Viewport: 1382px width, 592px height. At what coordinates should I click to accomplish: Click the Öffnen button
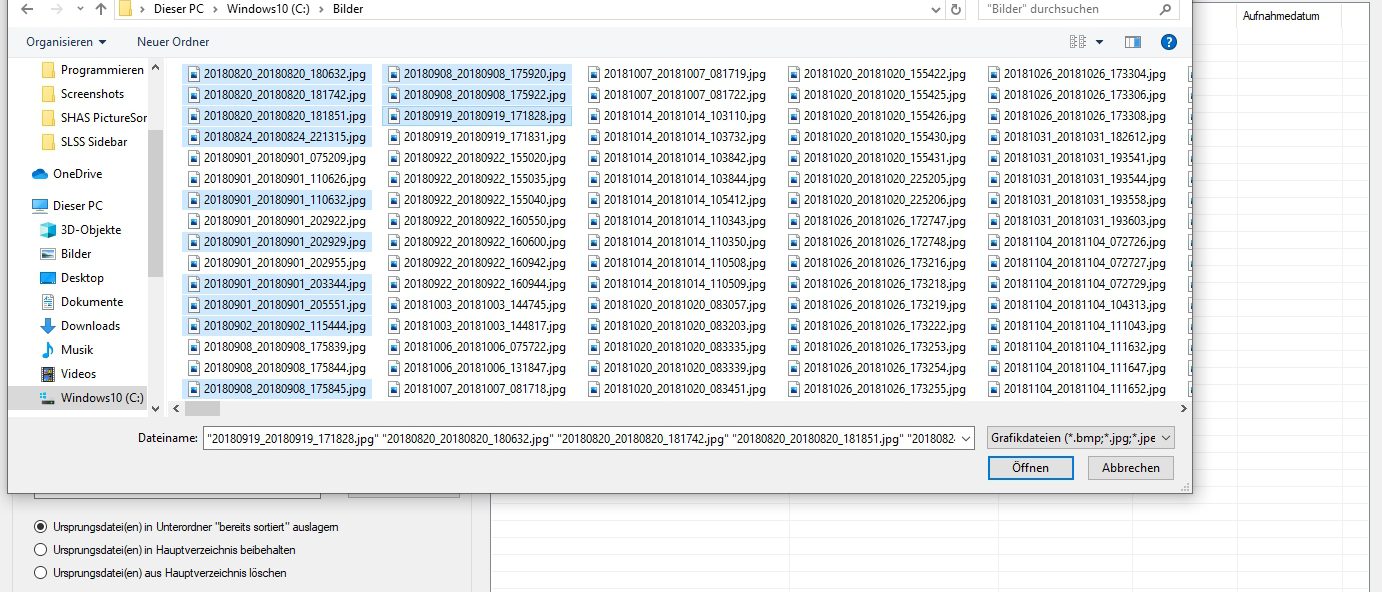pyautogui.click(x=1030, y=468)
